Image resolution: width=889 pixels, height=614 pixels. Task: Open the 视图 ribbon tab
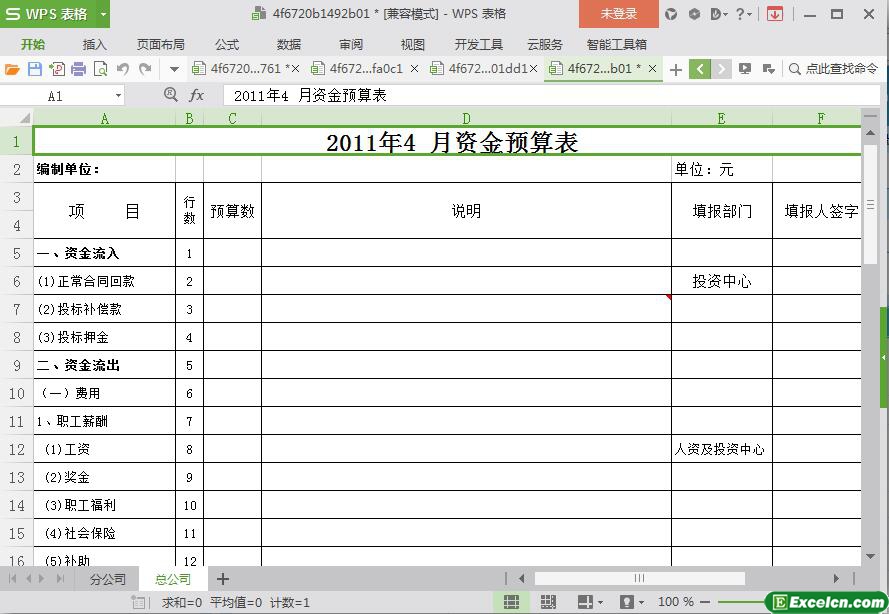[413, 44]
